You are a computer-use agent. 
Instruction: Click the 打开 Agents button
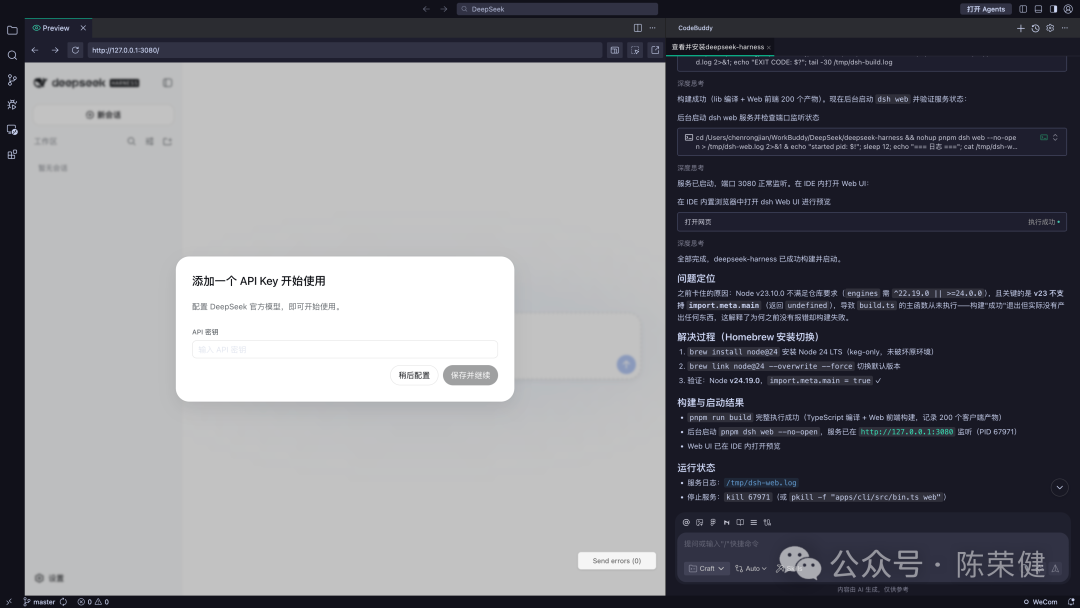(986, 9)
